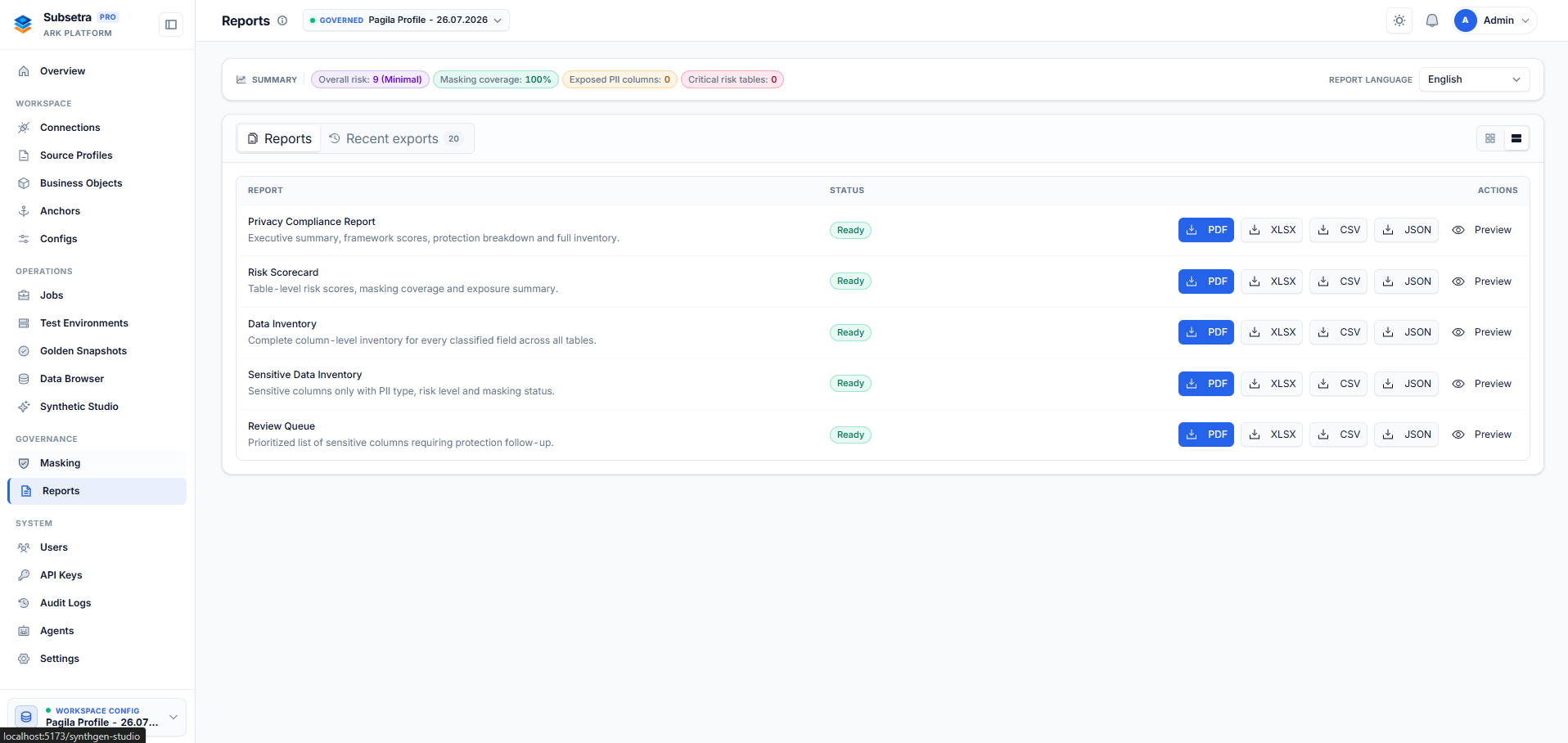Click the Masking shield icon
The image size is (1568, 743).
click(x=24, y=463)
